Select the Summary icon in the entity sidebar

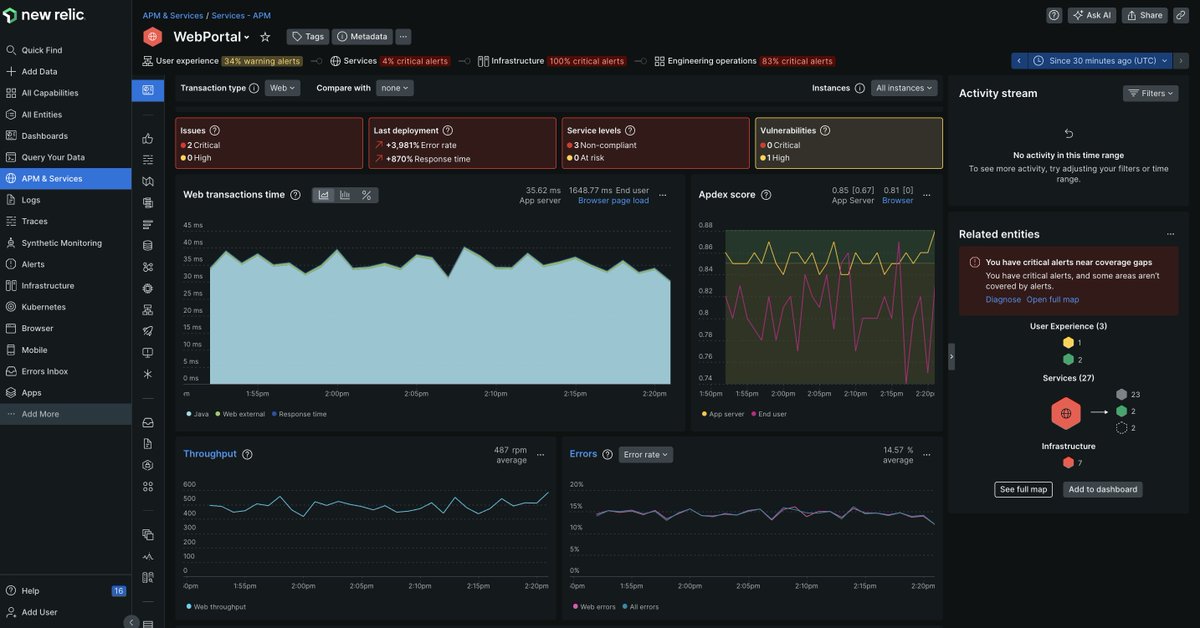coord(148,90)
